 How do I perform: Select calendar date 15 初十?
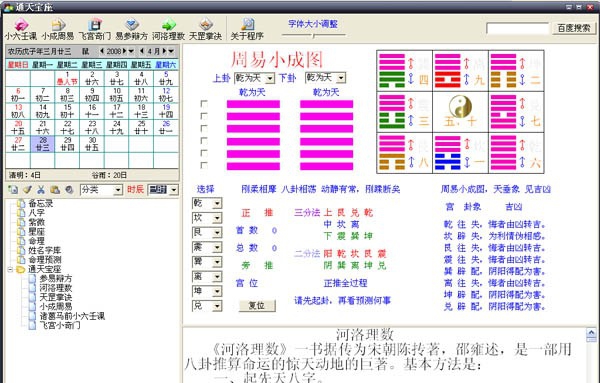tap(67, 111)
